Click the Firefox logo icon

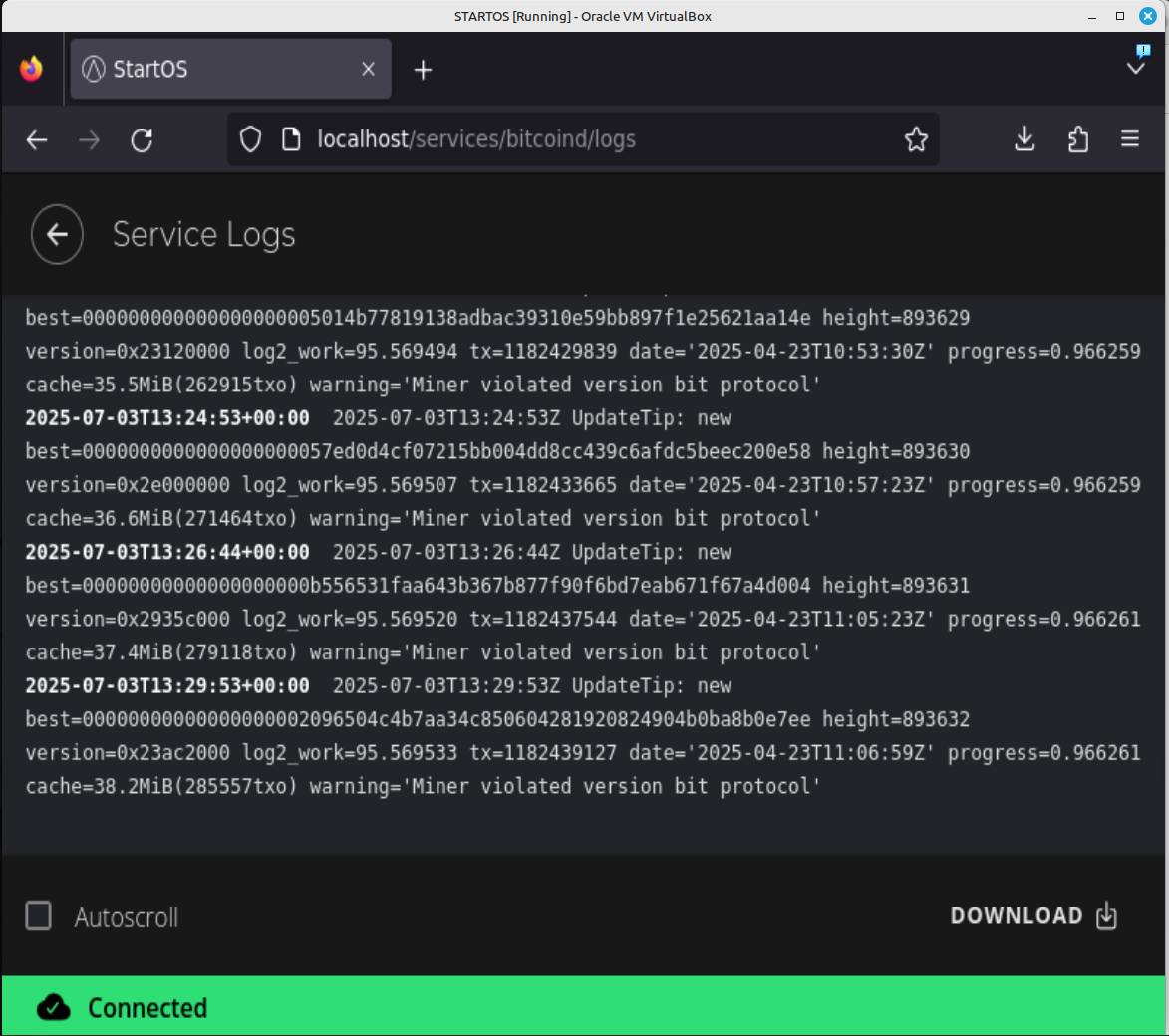(x=31, y=69)
